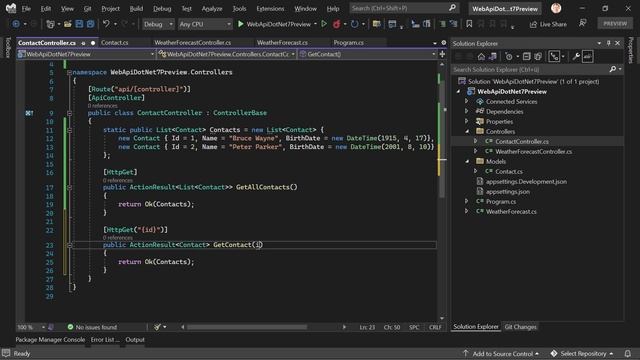Image resolution: width=640 pixels, height=360 pixels.
Task: Open the 100 % zoom dropdown
Action: pyautogui.click(x=31, y=327)
